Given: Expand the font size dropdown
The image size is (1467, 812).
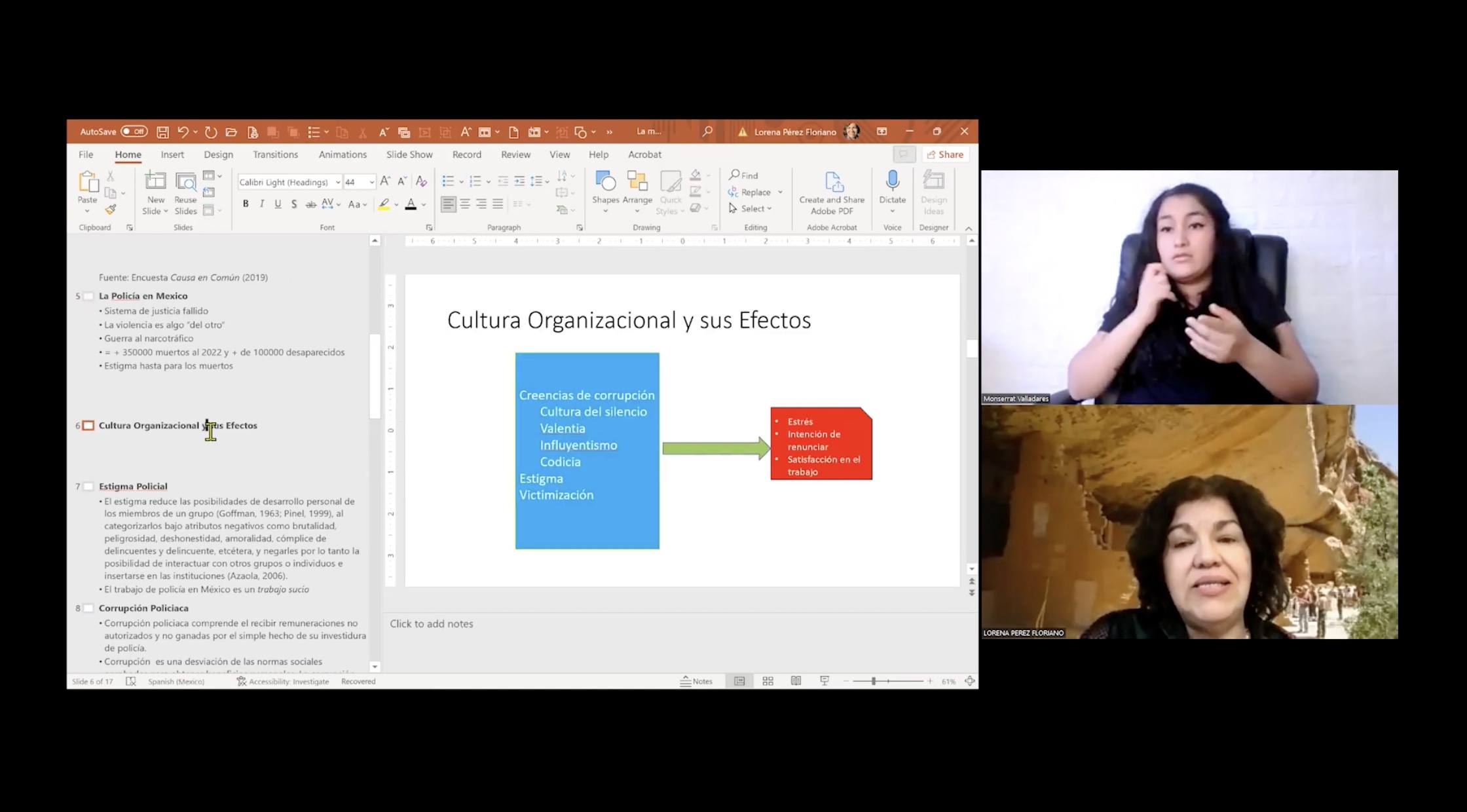Looking at the screenshot, I should click(x=372, y=182).
